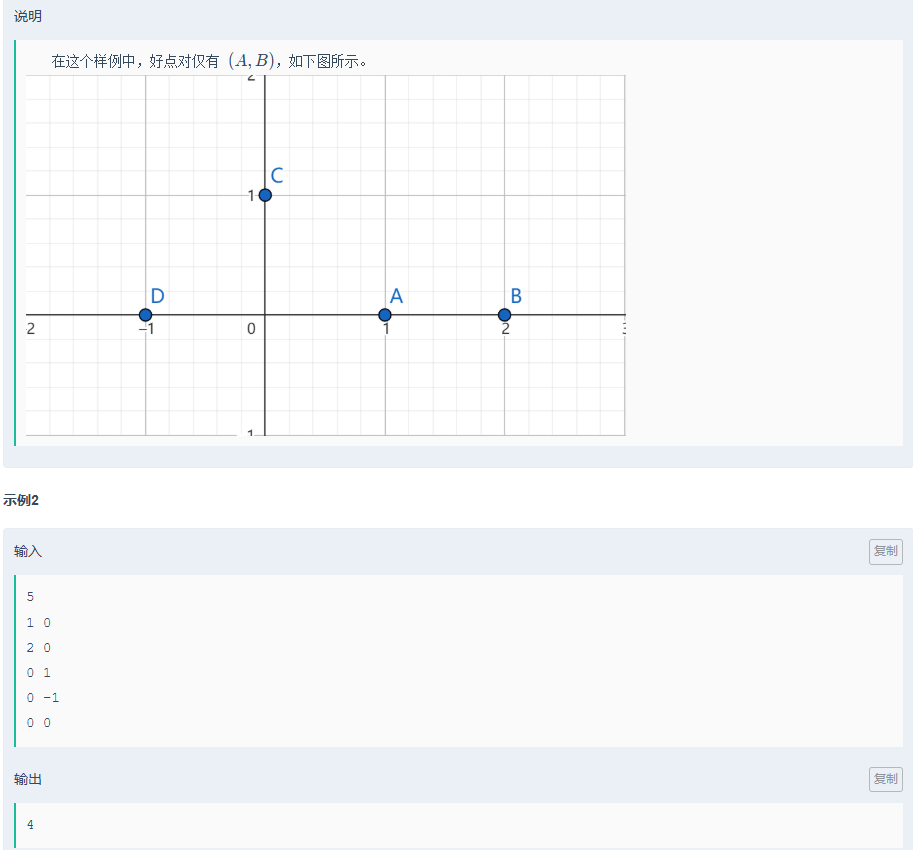Click the input line "1 0"
The height and width of the screenshot is (850, 913).
(38, 622)
